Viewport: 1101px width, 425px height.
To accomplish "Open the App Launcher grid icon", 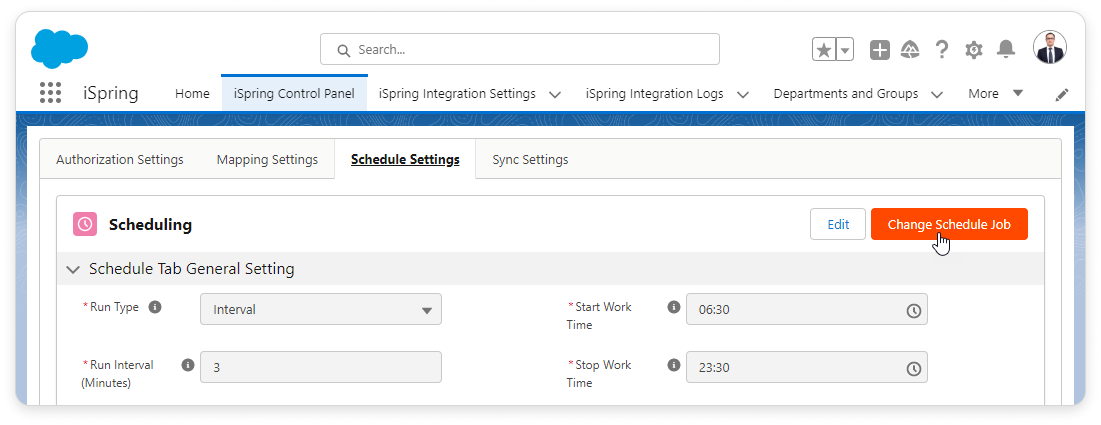I will pos(50,93).
